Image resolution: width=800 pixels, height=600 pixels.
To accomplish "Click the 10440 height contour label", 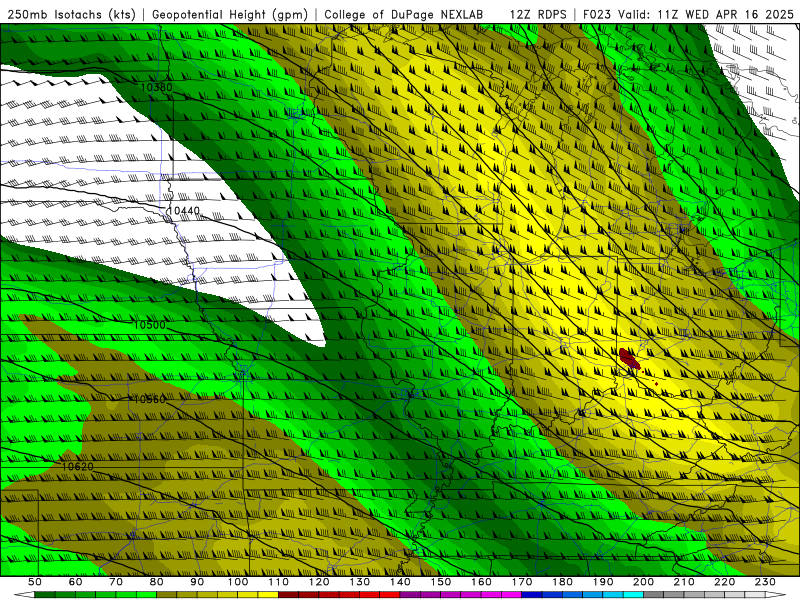I will 184,211.
